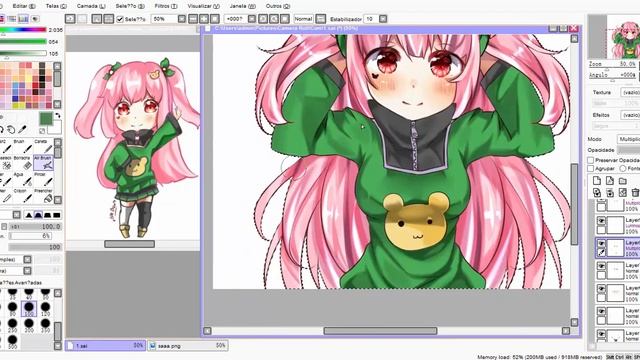640x360 pixels.
Task: Rotate canvas counterclockwise button
Action: (x=263, y=19)
